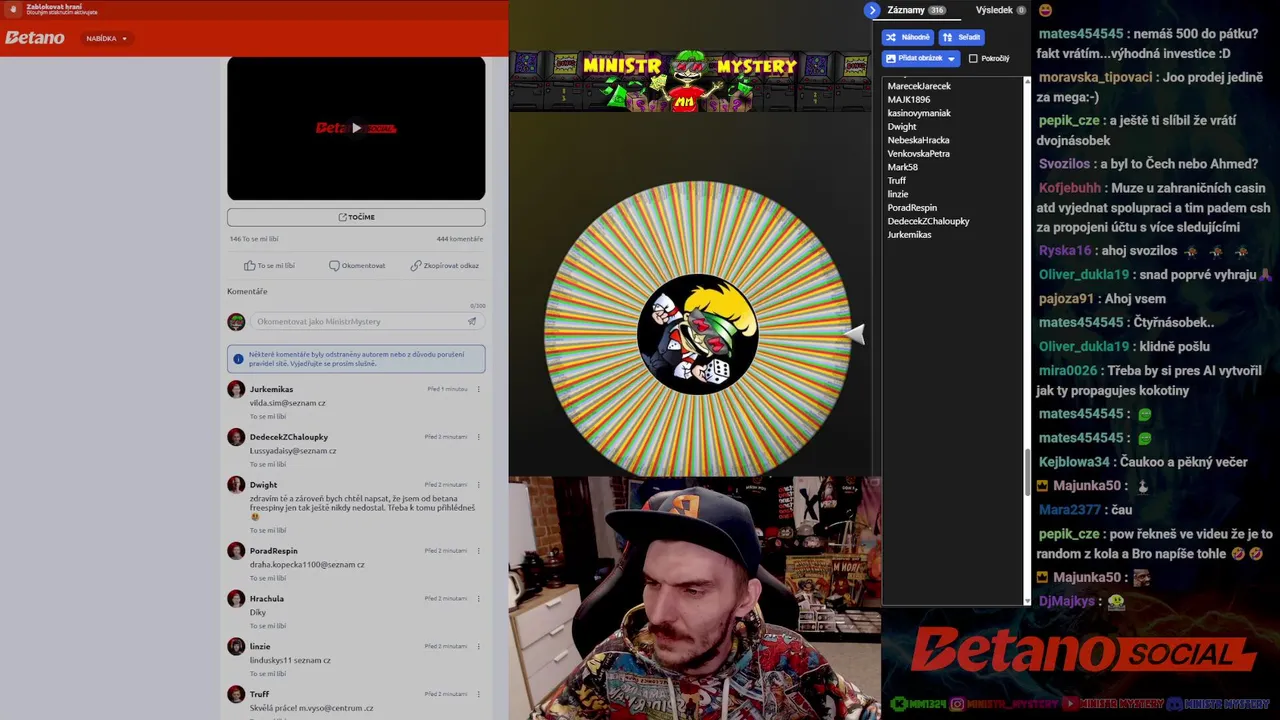The image size is (1280, 720).
Task: Switch to the Výsledek tab
Action: tap(1000, 10)
